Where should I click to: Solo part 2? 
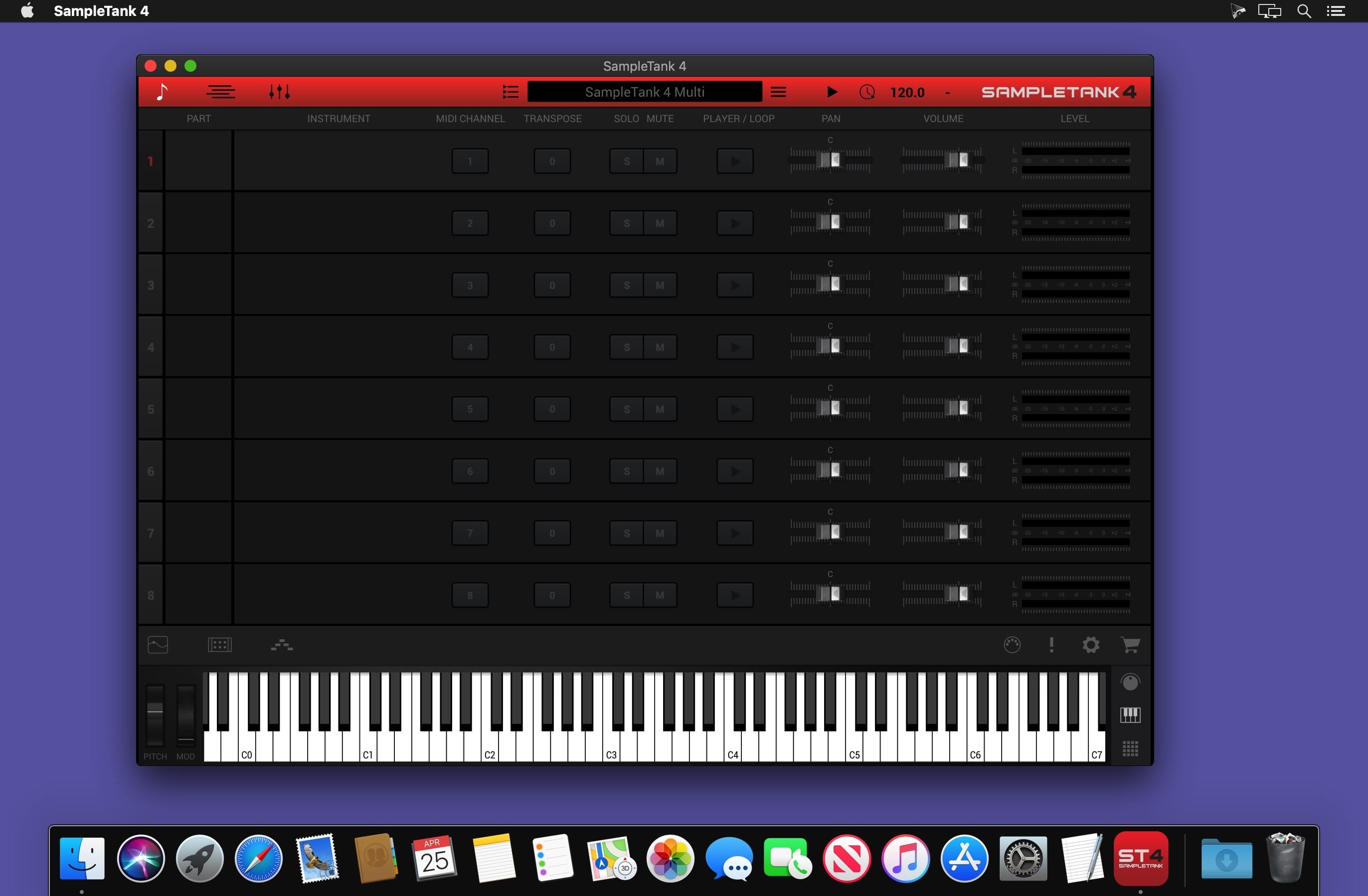pyautogui.click(x=627, y=223)
